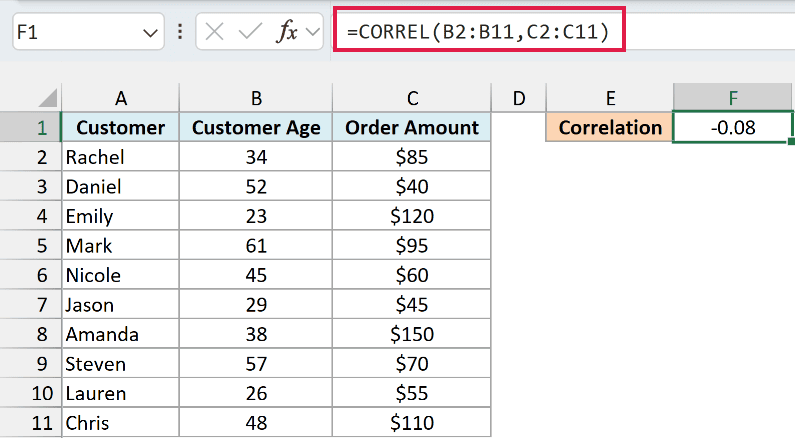
Task: Click the $110 order amount cell
Action: point(412,423)
